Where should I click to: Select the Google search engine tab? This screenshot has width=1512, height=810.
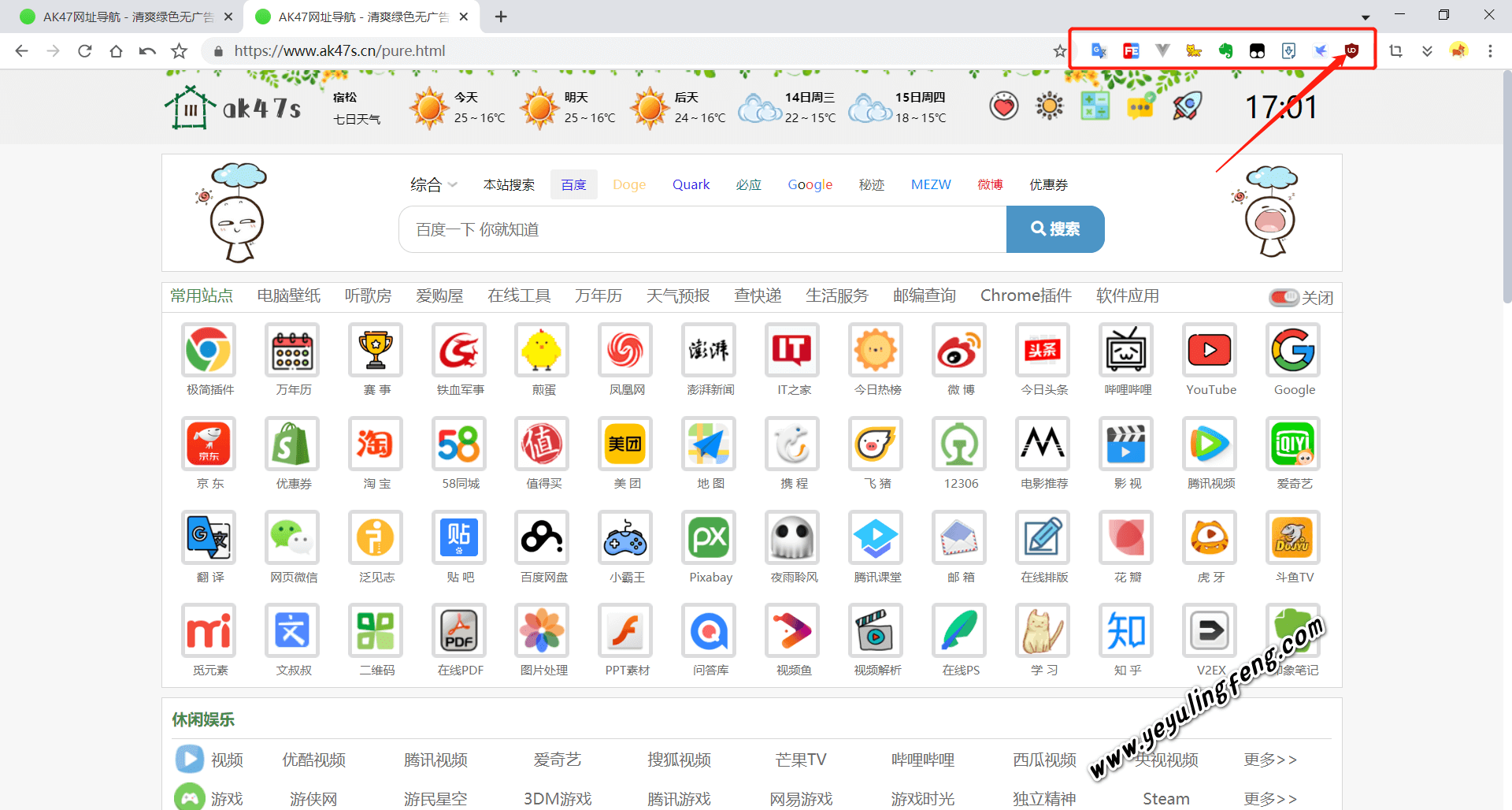pos(810,184)
